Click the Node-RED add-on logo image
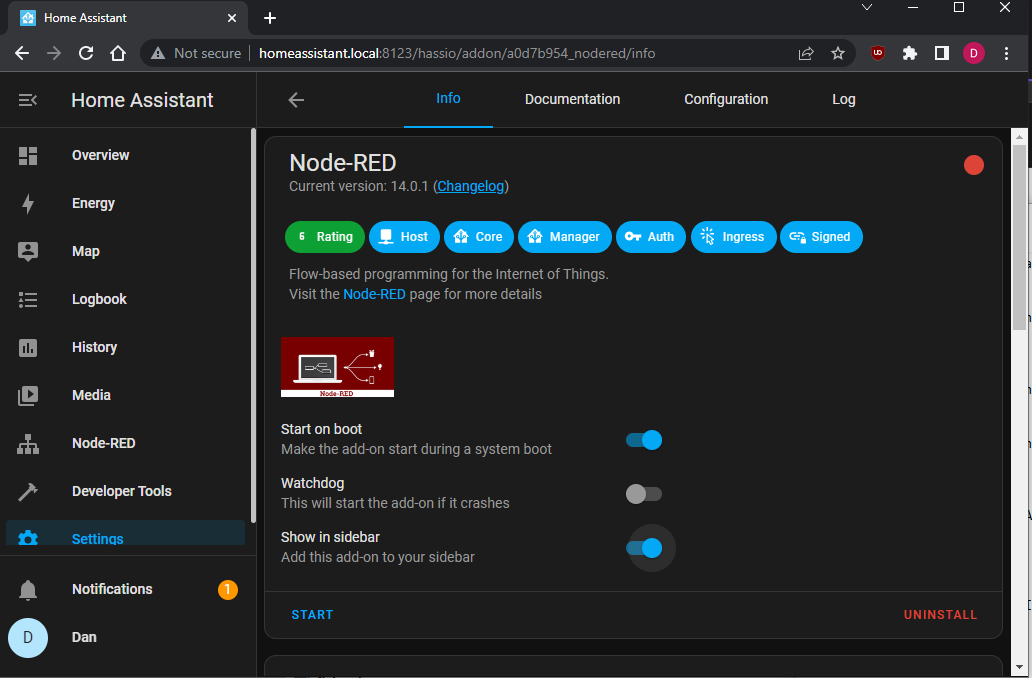Screen dimensions: 1032x678 click(x=338, y=367)
